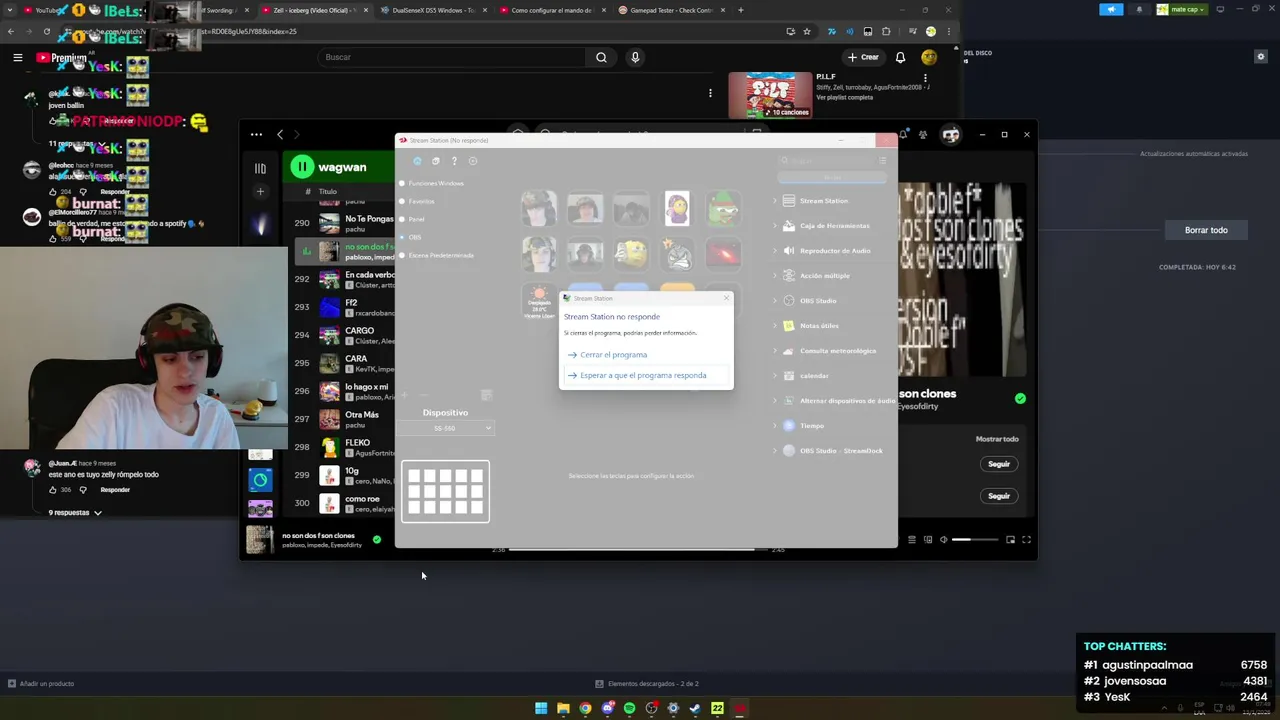Open the Spotify queue icon
1280x720 pixels.
click(x=912, y=540)
